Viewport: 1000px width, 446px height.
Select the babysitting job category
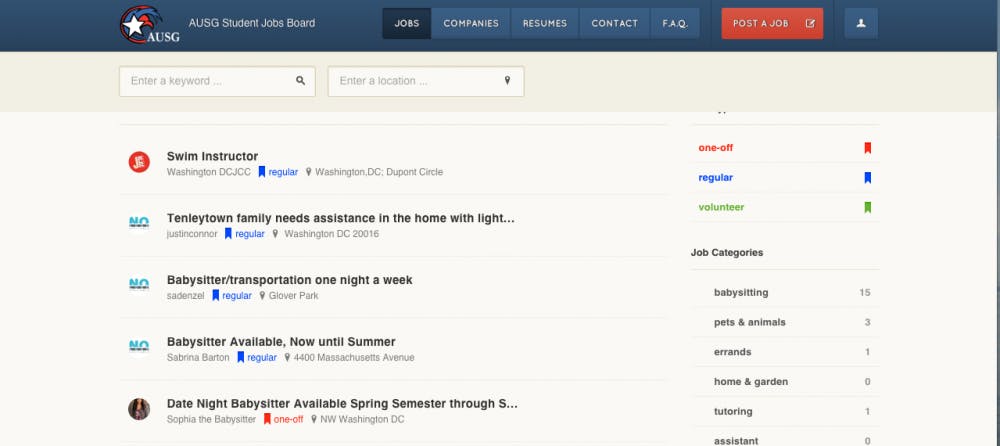click(741, 293)
